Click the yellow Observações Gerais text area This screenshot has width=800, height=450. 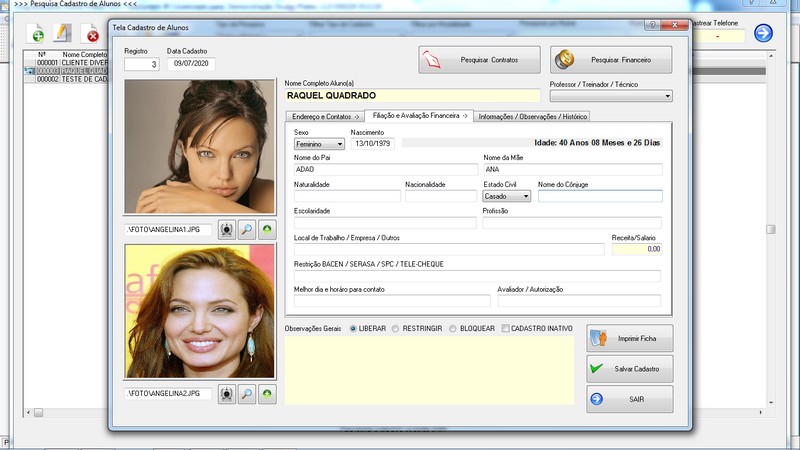pyautogui.click(x=429, y=369)
